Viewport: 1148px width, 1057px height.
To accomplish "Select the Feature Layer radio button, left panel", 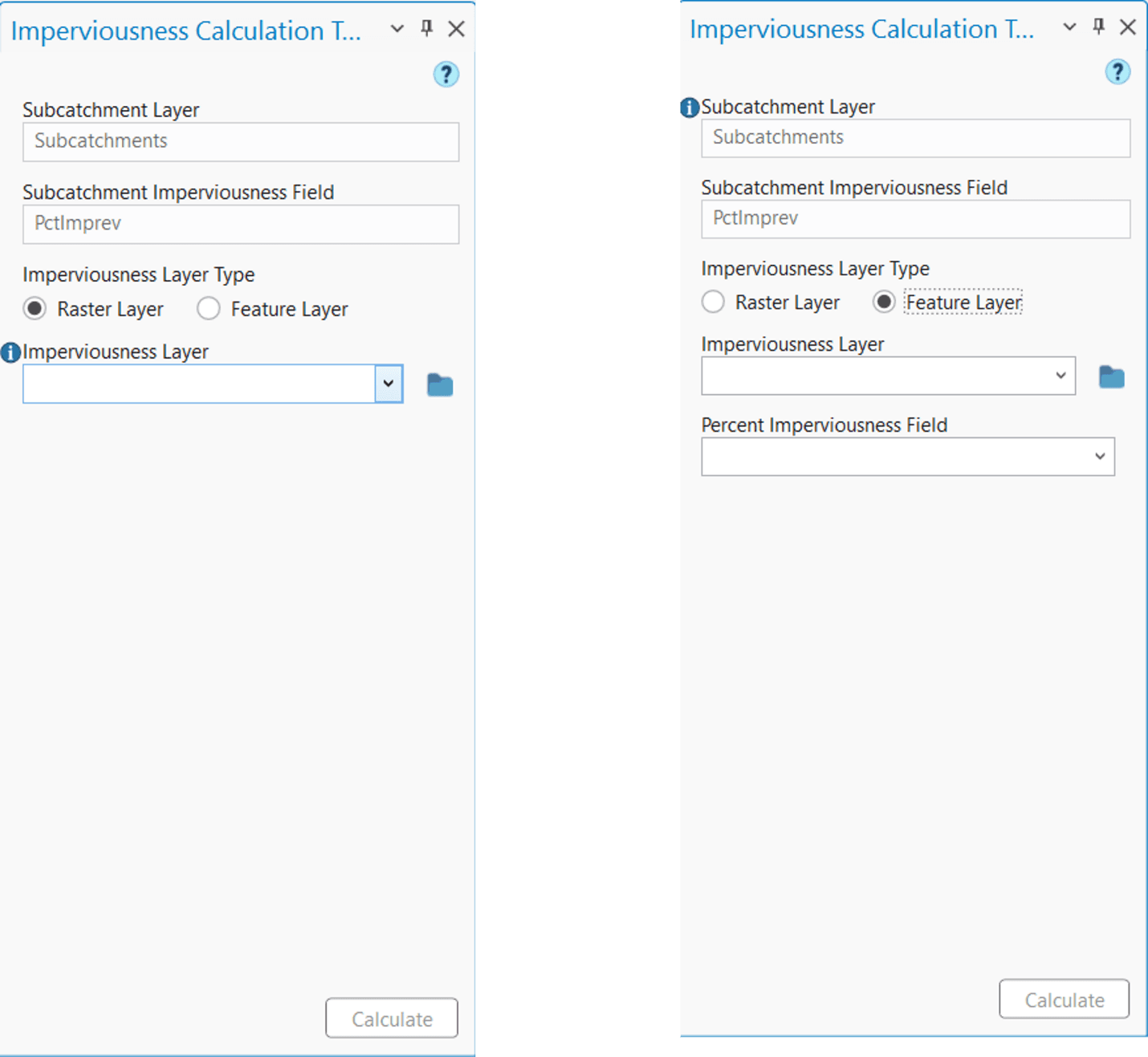I will 208,308.
